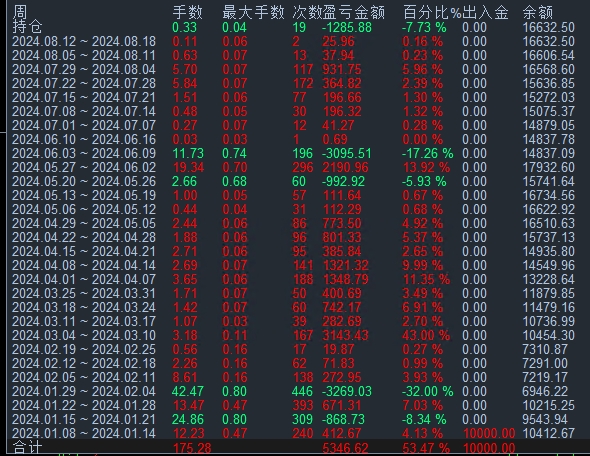Select week 2024.03.25 ~ 2024.03.31

tap(84, 293)
